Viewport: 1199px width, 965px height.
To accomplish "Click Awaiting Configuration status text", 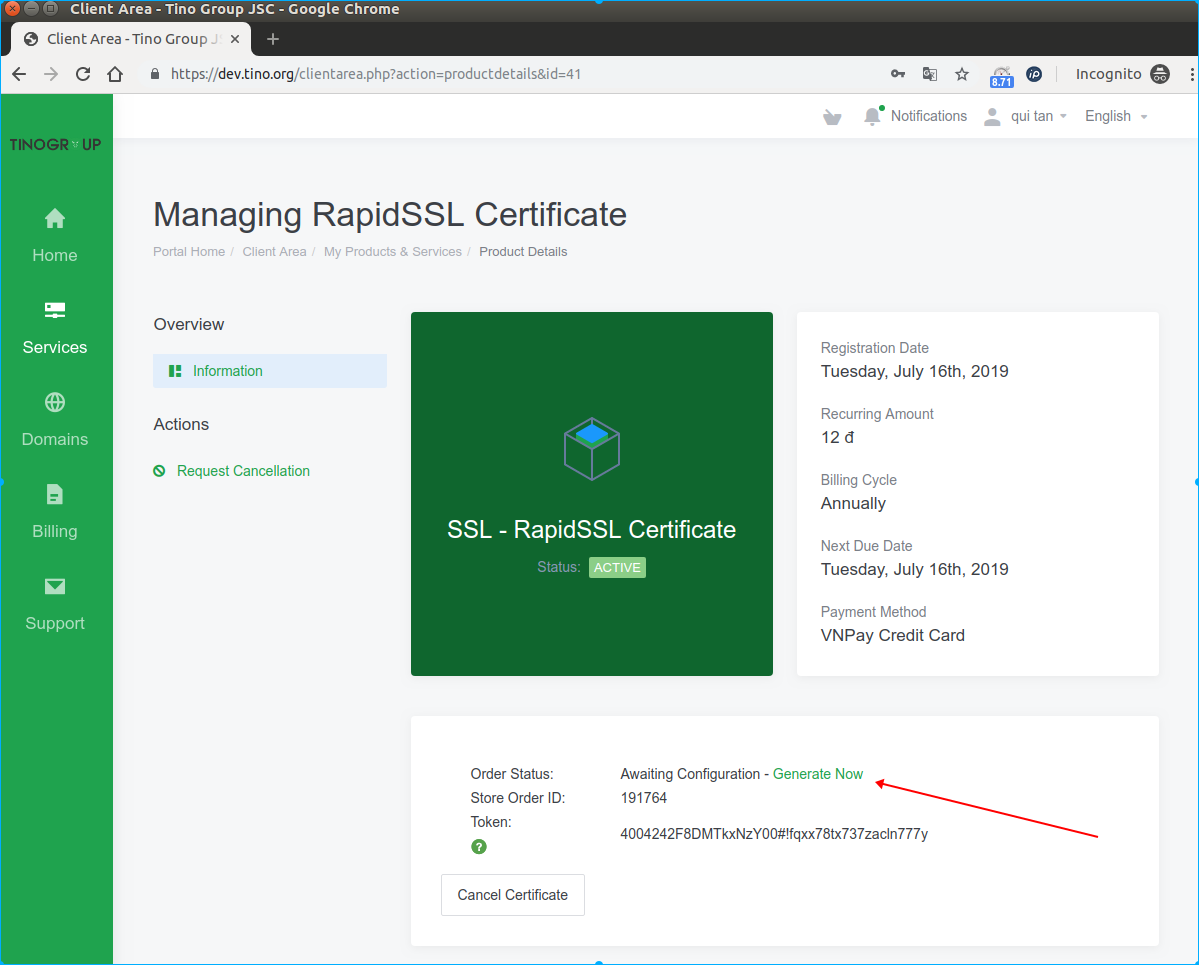I will [690, 774].
